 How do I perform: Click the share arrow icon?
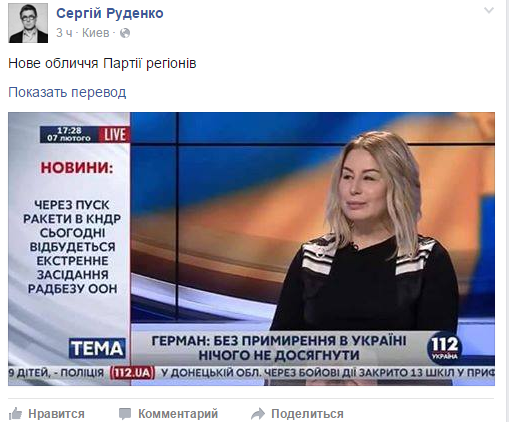258,414
